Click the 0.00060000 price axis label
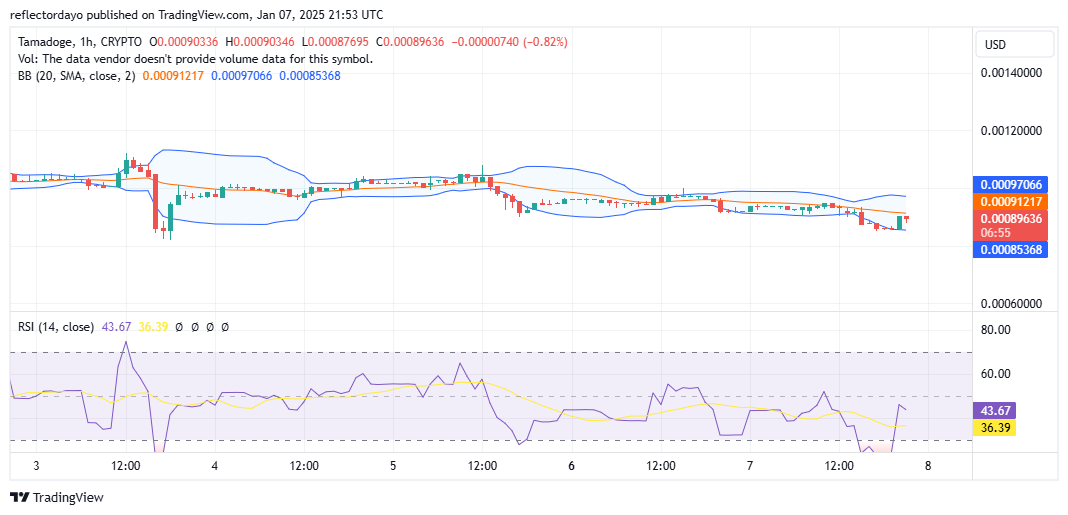Viewport: 1068px width, 515px height. tap(1009, 304)
